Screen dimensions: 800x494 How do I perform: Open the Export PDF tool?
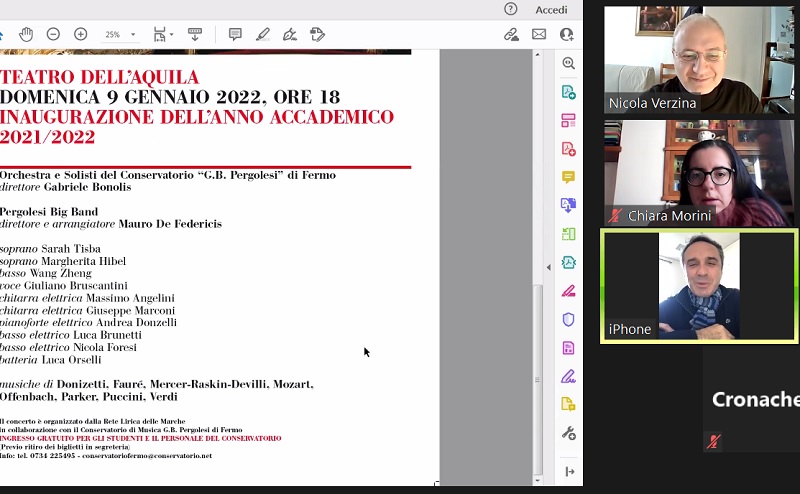tap(568, 92)
